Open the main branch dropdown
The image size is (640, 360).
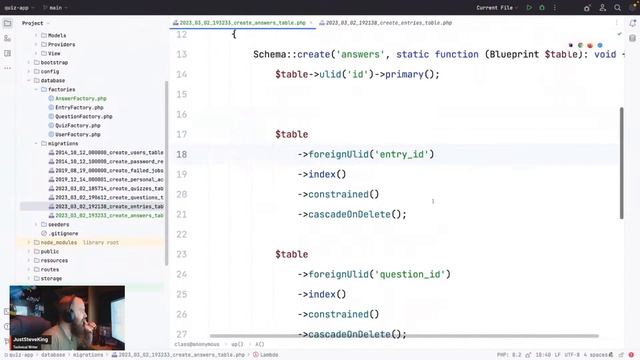point(55,8)
